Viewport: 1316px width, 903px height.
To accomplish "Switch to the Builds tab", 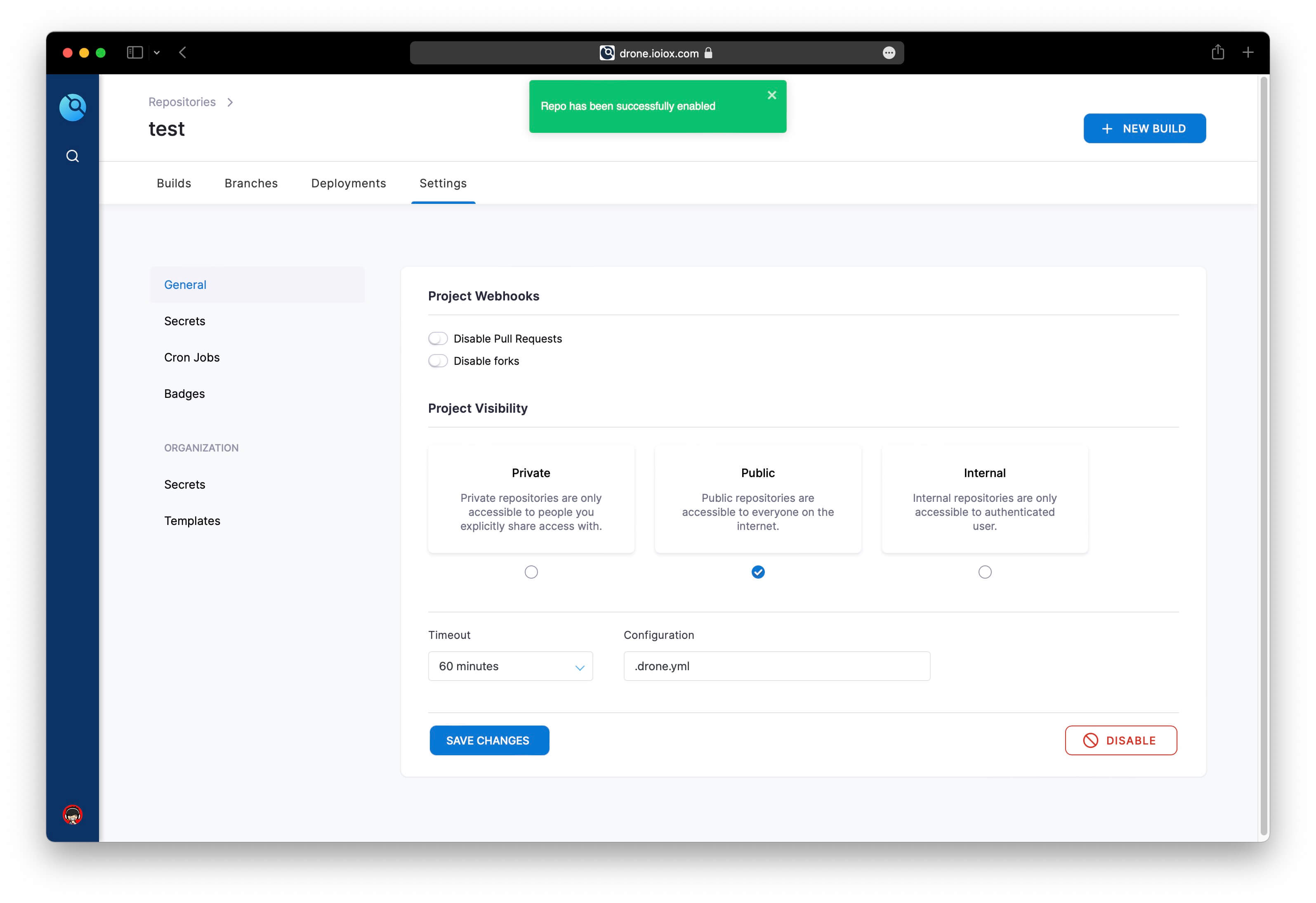I will 174,184.
